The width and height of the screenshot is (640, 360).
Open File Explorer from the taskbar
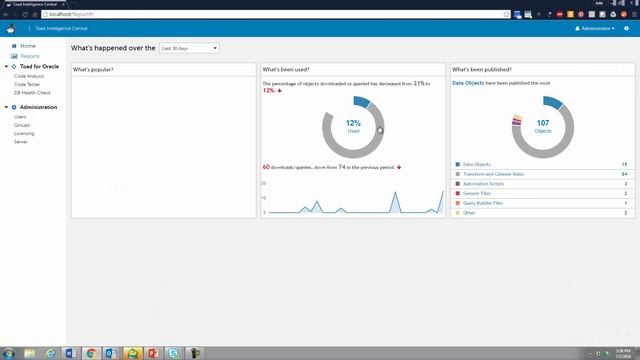[x=29, y=353]
